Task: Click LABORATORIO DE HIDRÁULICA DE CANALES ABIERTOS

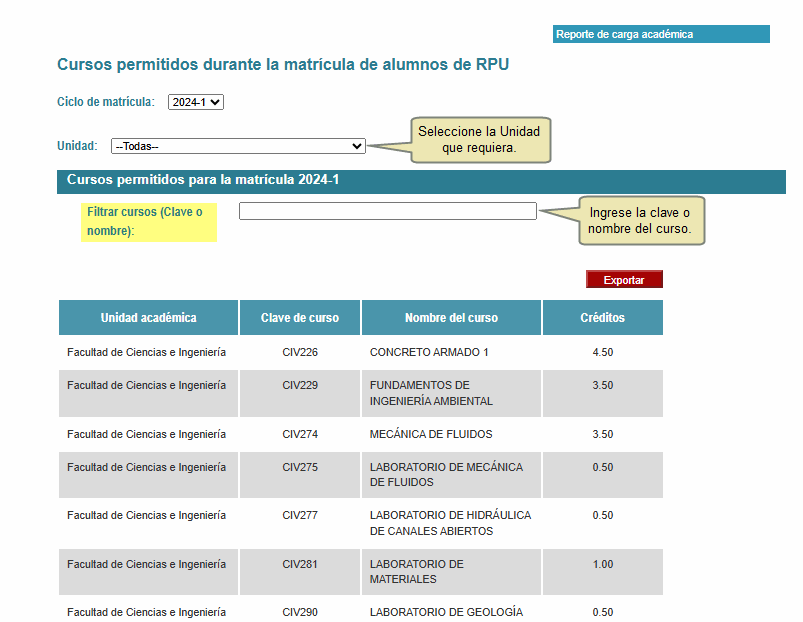Action: coord(451,523)
